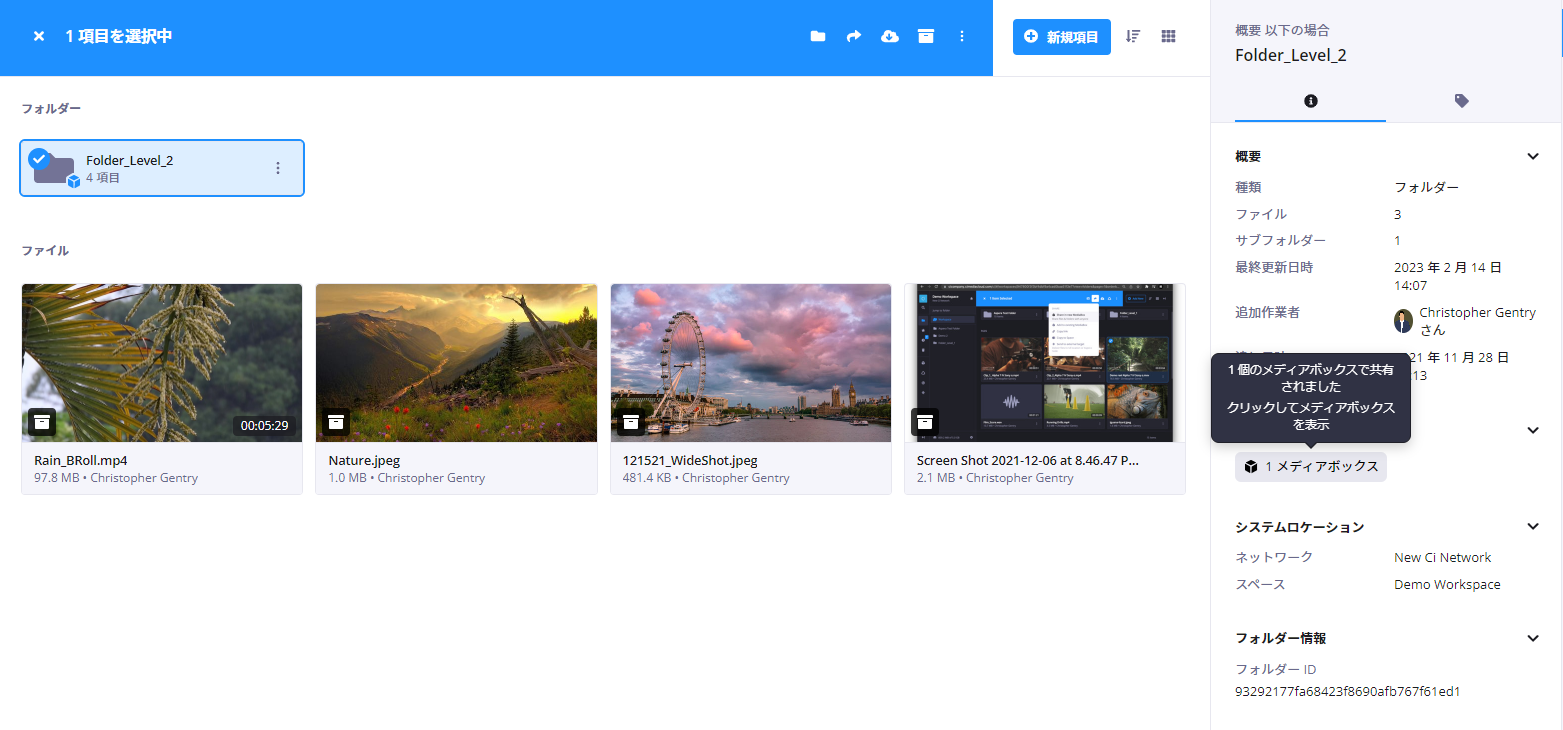Click the Rain_BRoll.mp4 file name
Screen dimensions: 1563x730
[81, 461]
